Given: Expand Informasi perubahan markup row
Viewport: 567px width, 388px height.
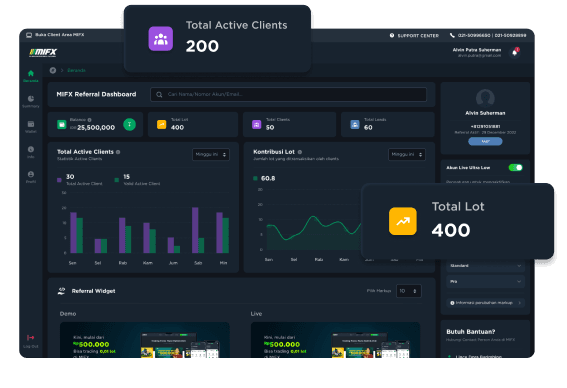Looking at the screenshot, I should click(485, 303).
